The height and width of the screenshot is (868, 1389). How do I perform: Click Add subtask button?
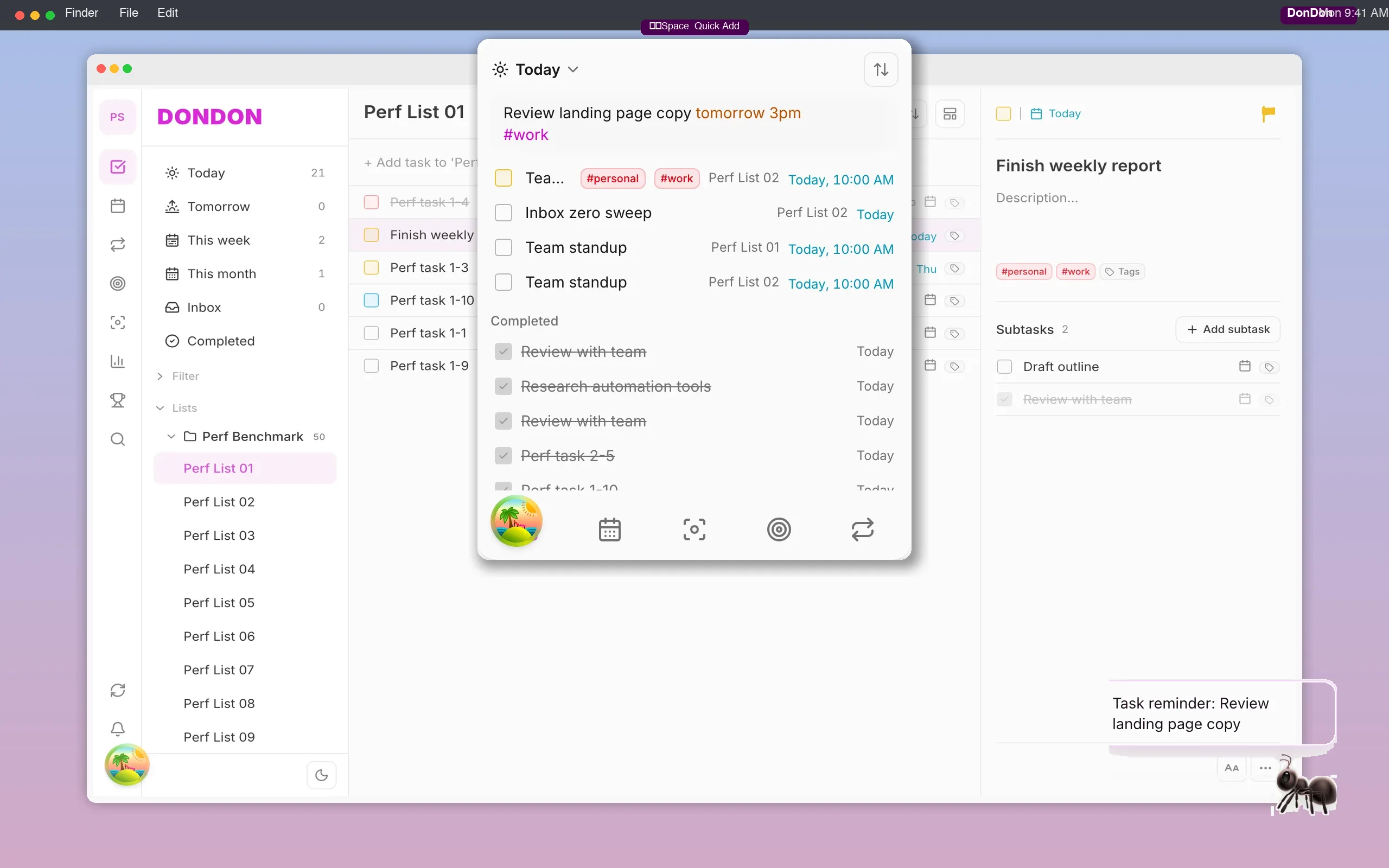(x=1228, y=329)
